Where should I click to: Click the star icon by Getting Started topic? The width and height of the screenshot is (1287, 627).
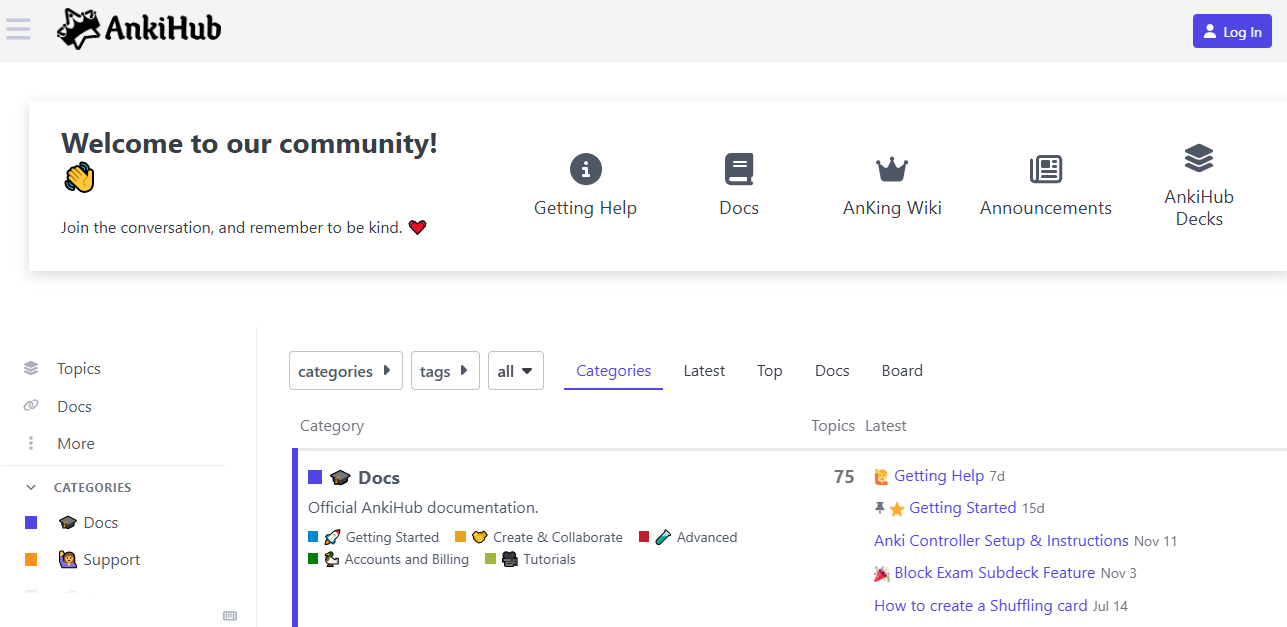tap(897, 509)
